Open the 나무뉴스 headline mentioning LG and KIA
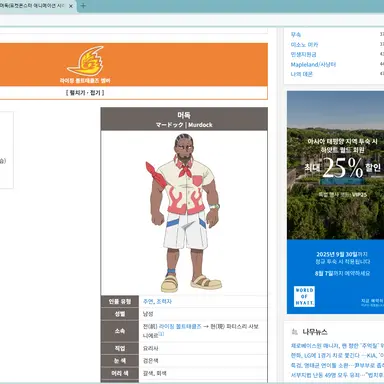This screenshot has height=384, width=384. pos(337,355)
